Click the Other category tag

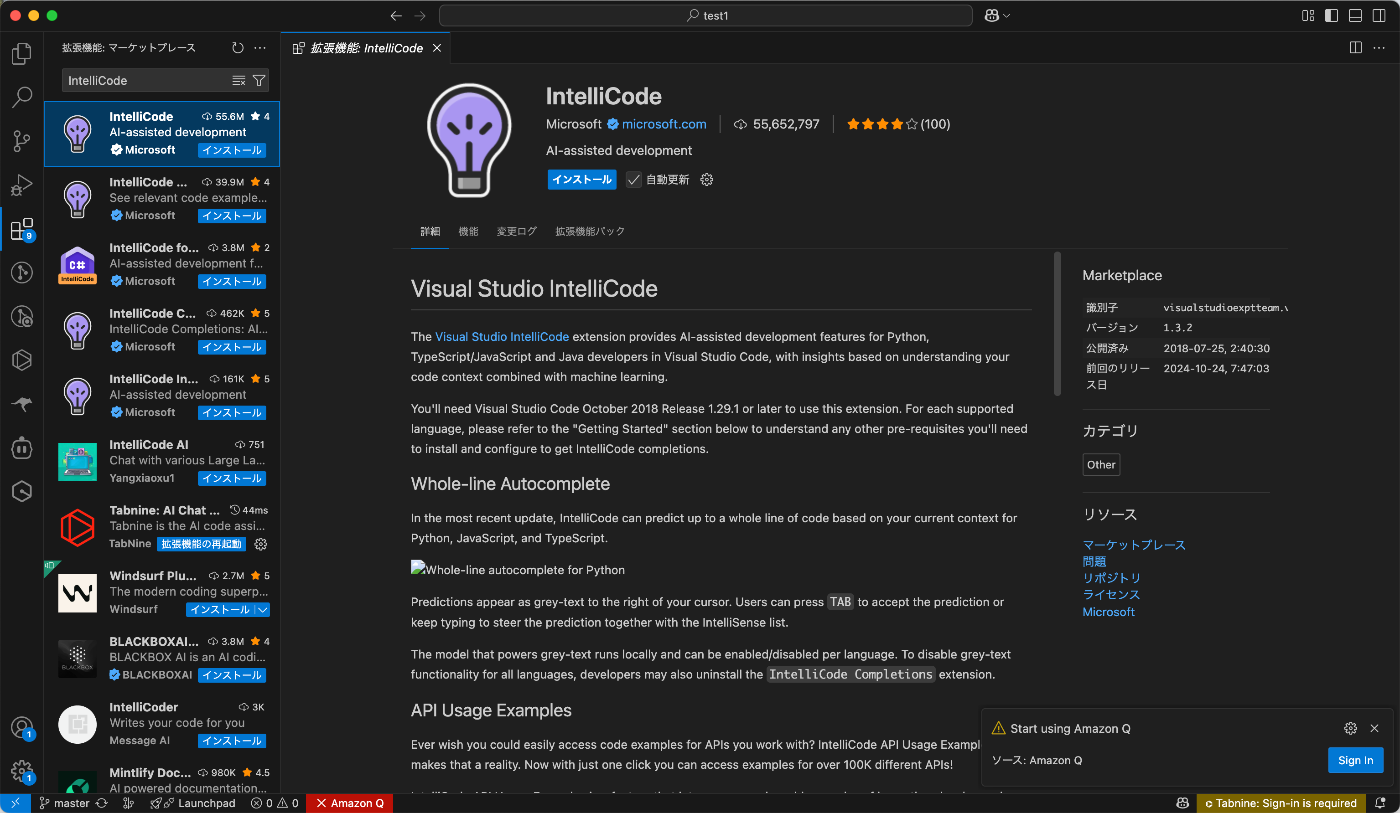pos(1101,465)
